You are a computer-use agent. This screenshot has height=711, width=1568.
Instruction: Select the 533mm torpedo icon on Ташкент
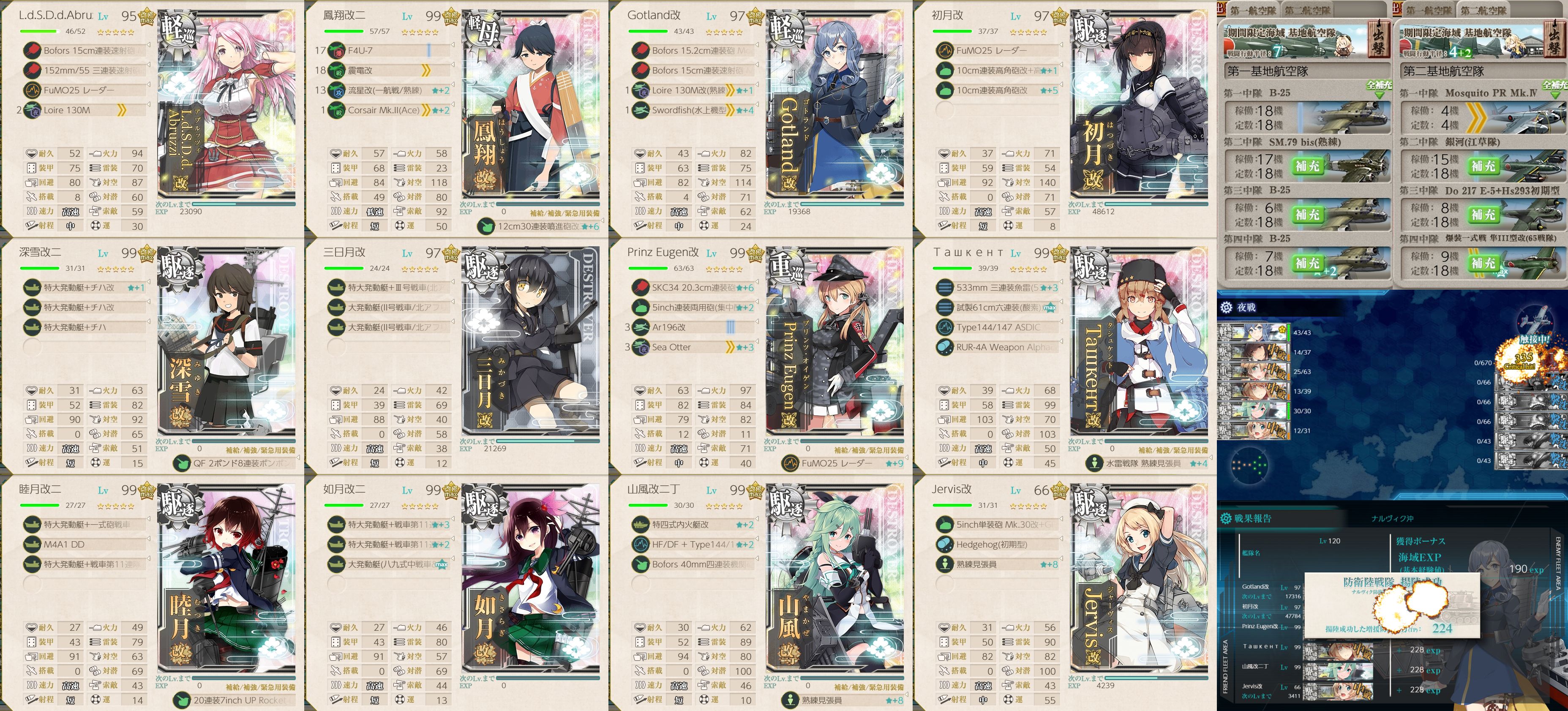point(945,287)
